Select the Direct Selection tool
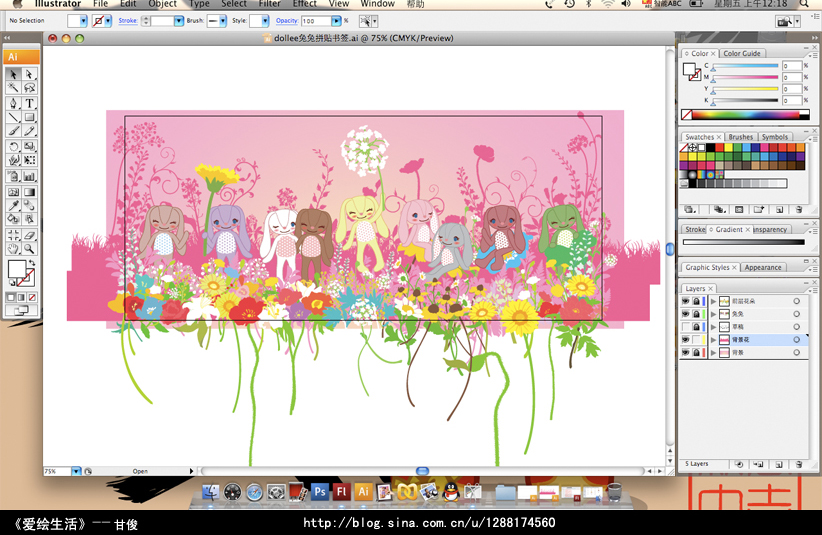Screen dimensions: 822x535 coord(29,74)
